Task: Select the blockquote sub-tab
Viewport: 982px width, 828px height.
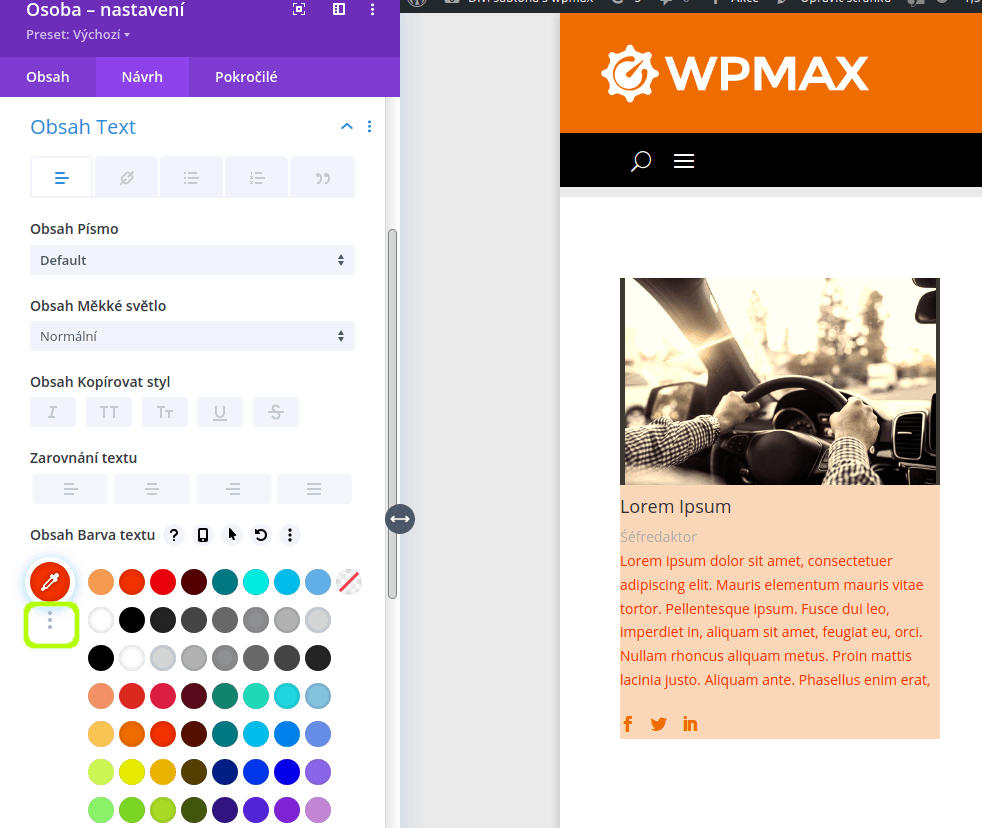Action: tap(323, 178)
